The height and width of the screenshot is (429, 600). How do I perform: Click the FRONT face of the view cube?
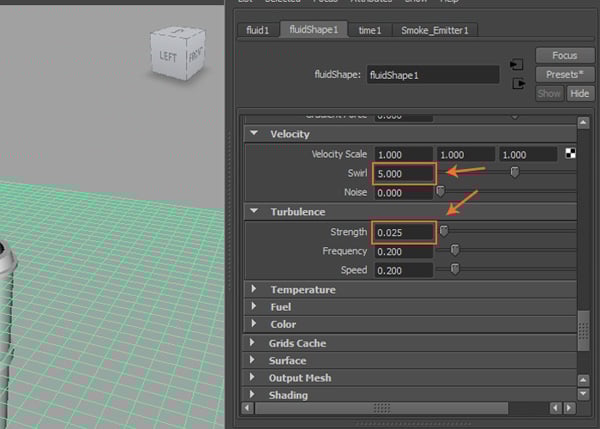(198, 59)
